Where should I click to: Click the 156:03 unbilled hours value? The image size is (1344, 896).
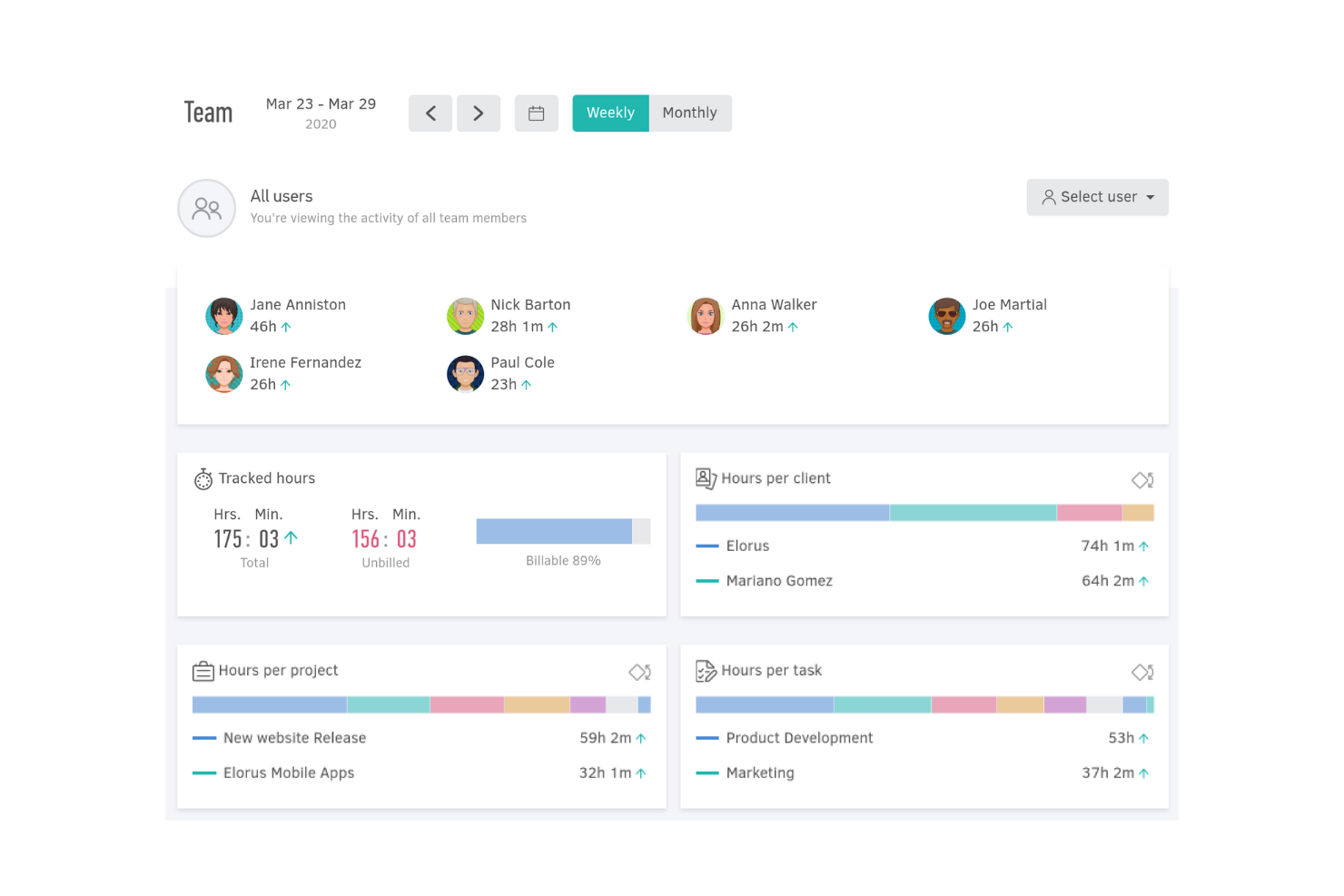pyautogui.click(x=384, y=539)
